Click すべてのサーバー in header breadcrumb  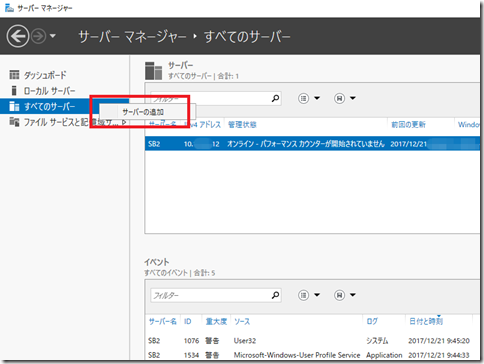247,36
